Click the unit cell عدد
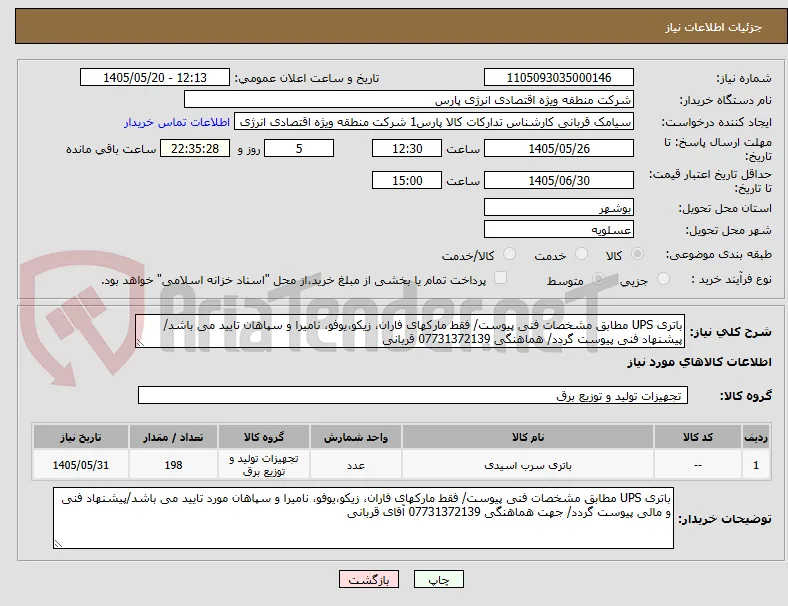 pyautogui.click(x=356, y=465)
